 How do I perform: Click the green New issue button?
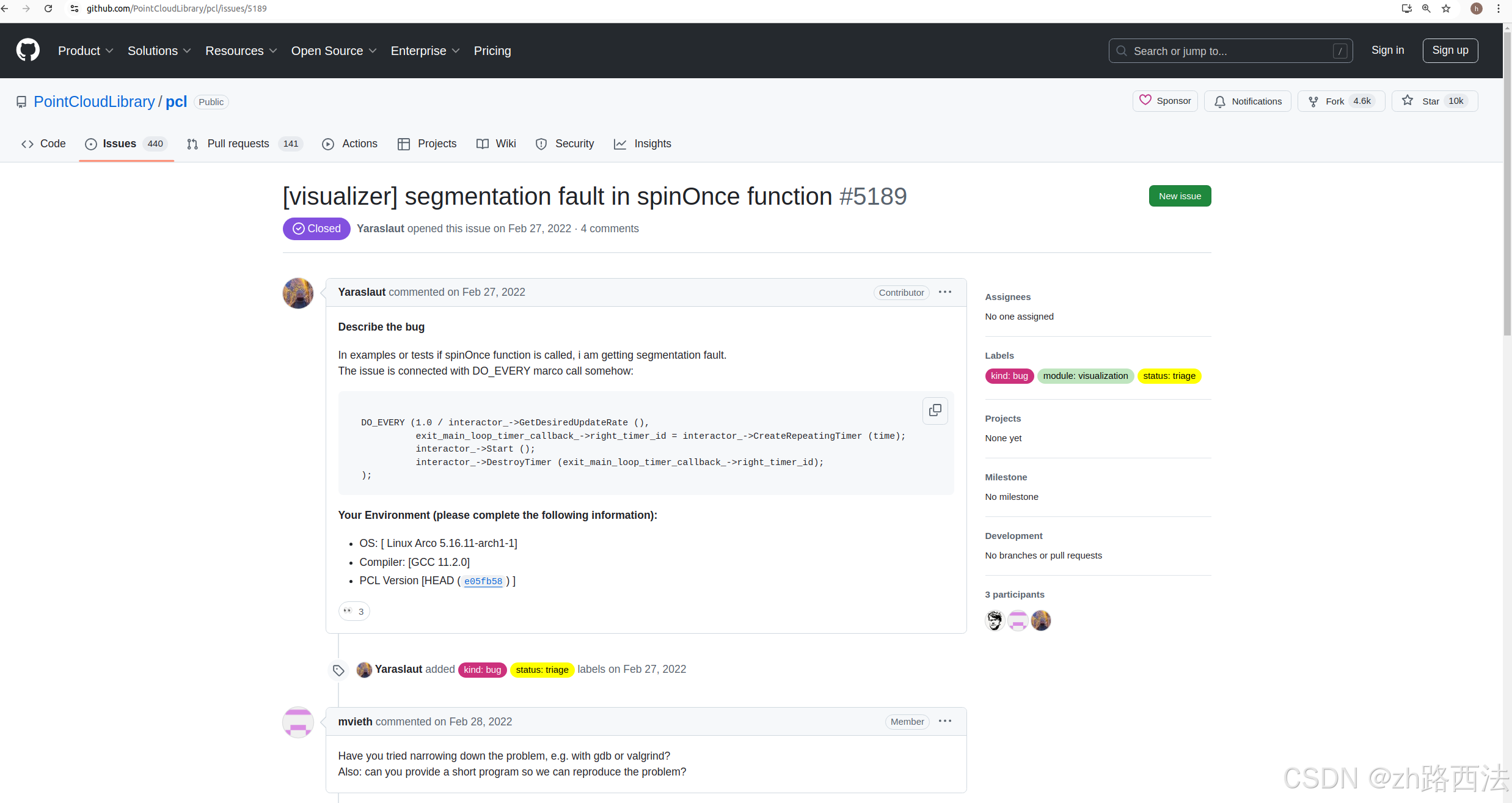coord(1179,196)
